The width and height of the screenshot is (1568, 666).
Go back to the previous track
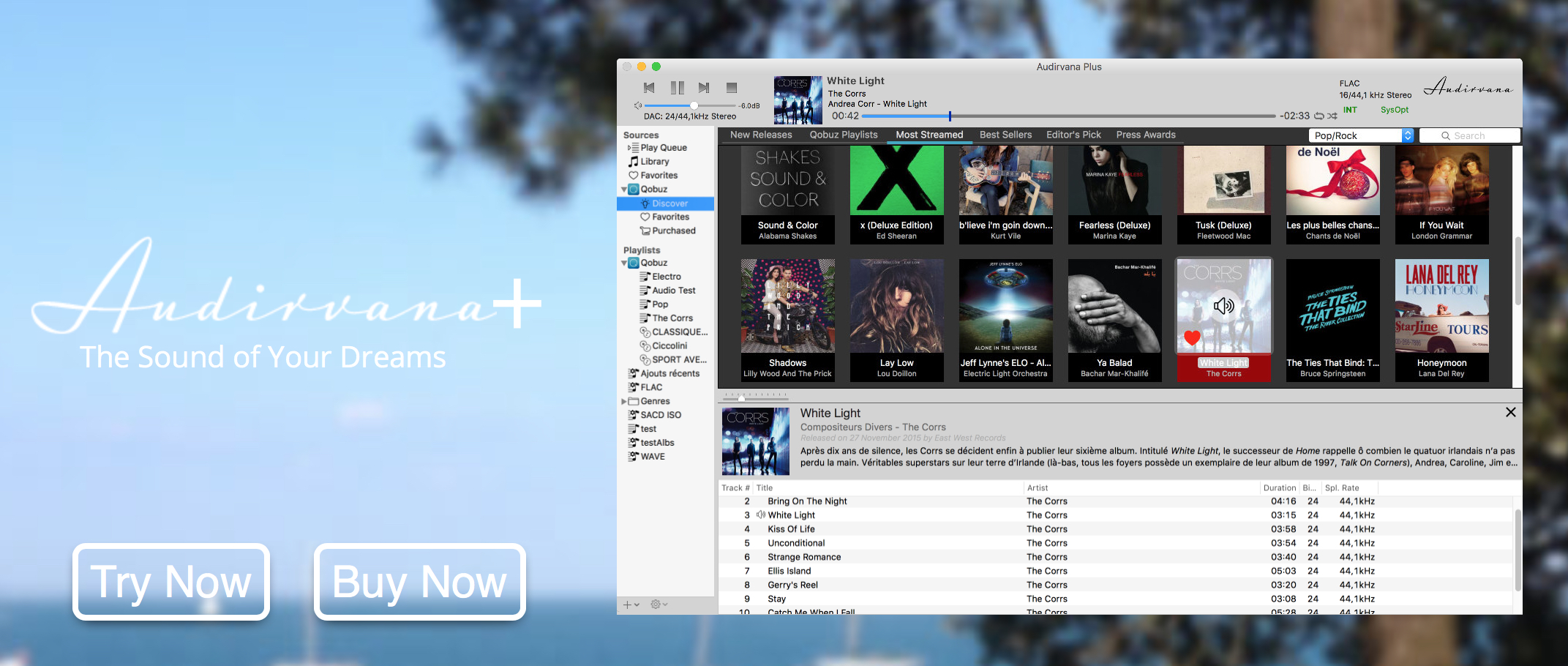649,88
